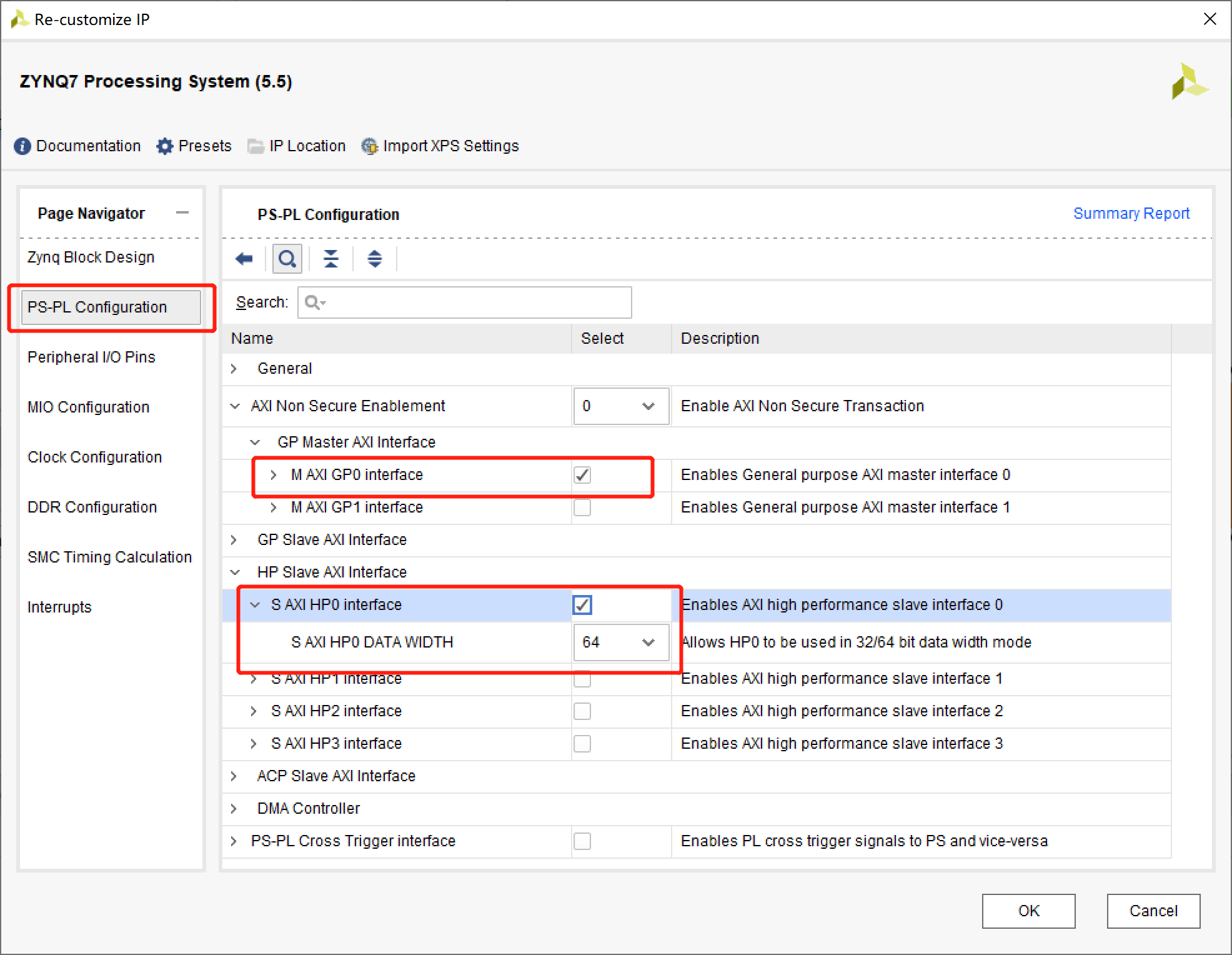Select the S AXI HP0 DATA WIDTH row
1232x955 pixels.
click(x=697, y=642)
